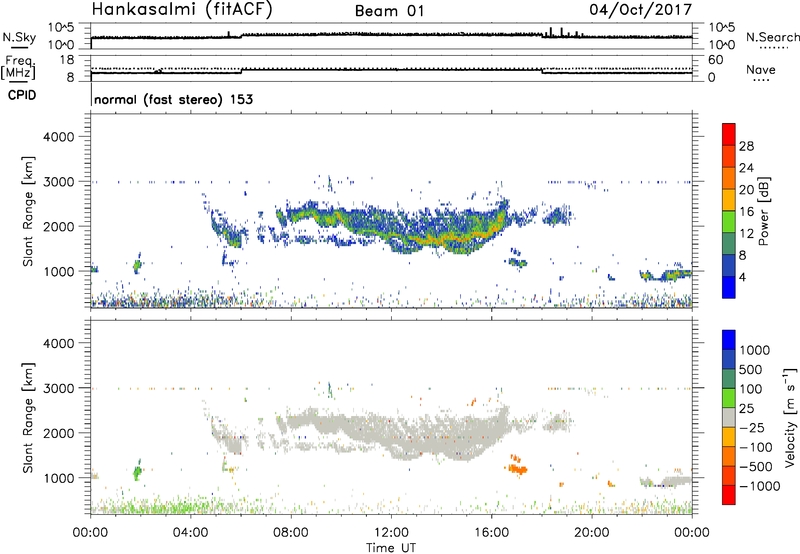The height and width of the screenshot is (554, 800).
Task: Click the blue top of velocity colorbar
Action: (x=729, y=340)
